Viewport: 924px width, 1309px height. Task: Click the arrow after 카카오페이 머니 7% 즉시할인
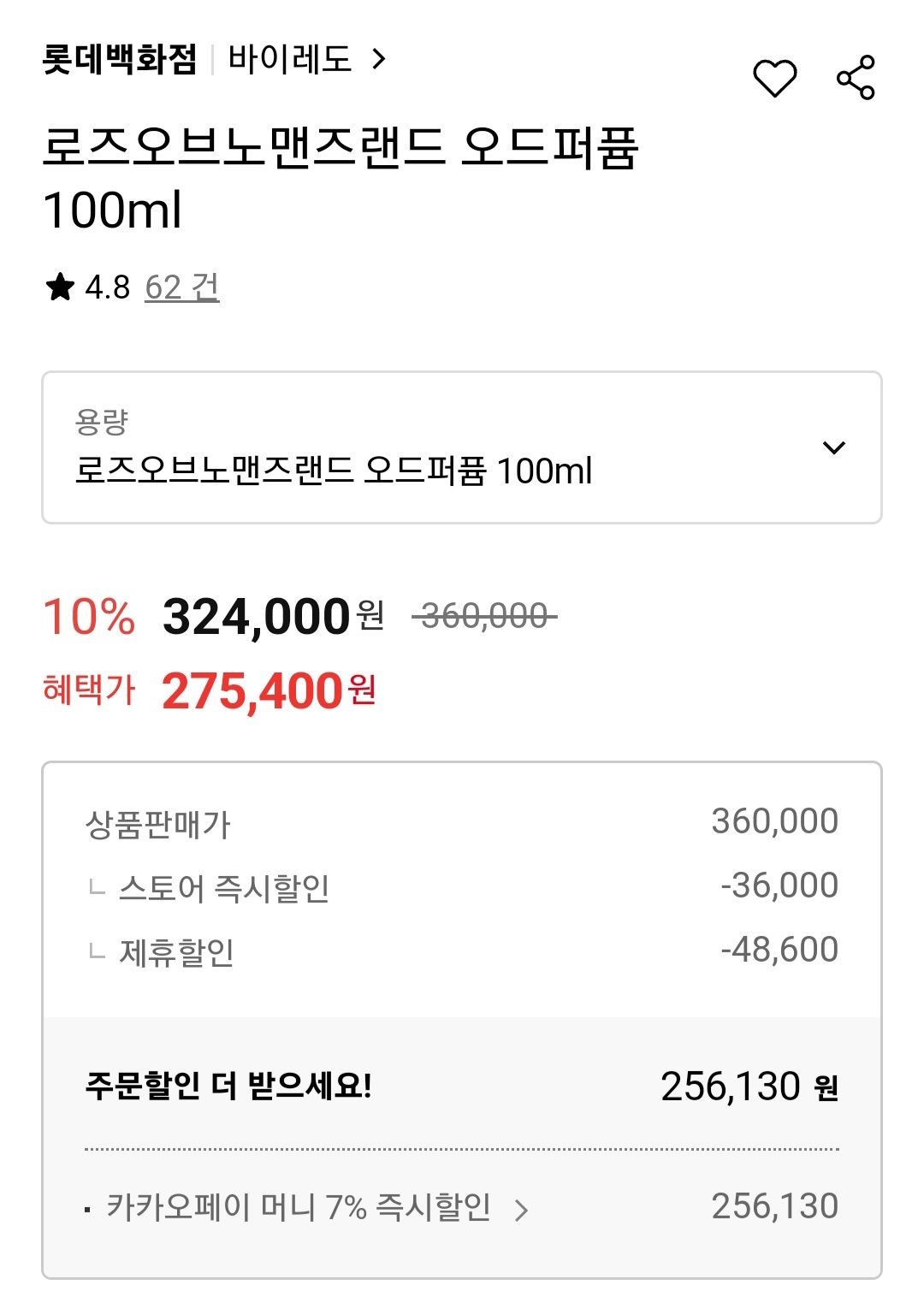521,1210
